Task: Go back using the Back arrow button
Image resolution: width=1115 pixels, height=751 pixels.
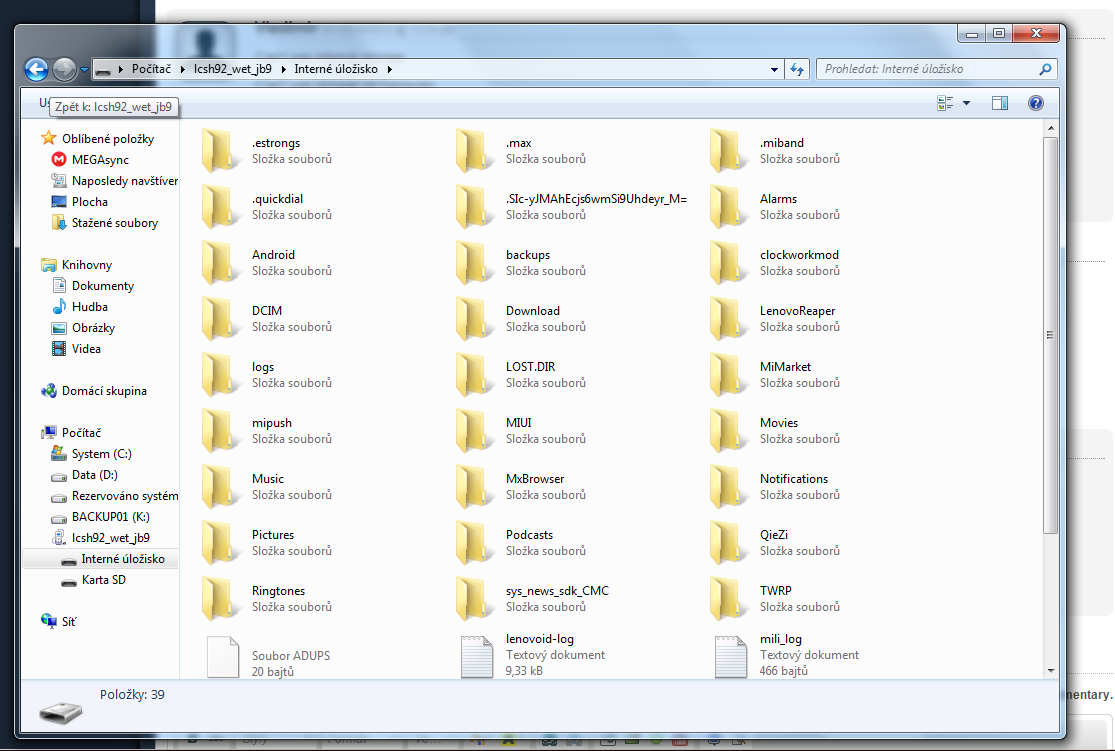Action: point(36,69)
